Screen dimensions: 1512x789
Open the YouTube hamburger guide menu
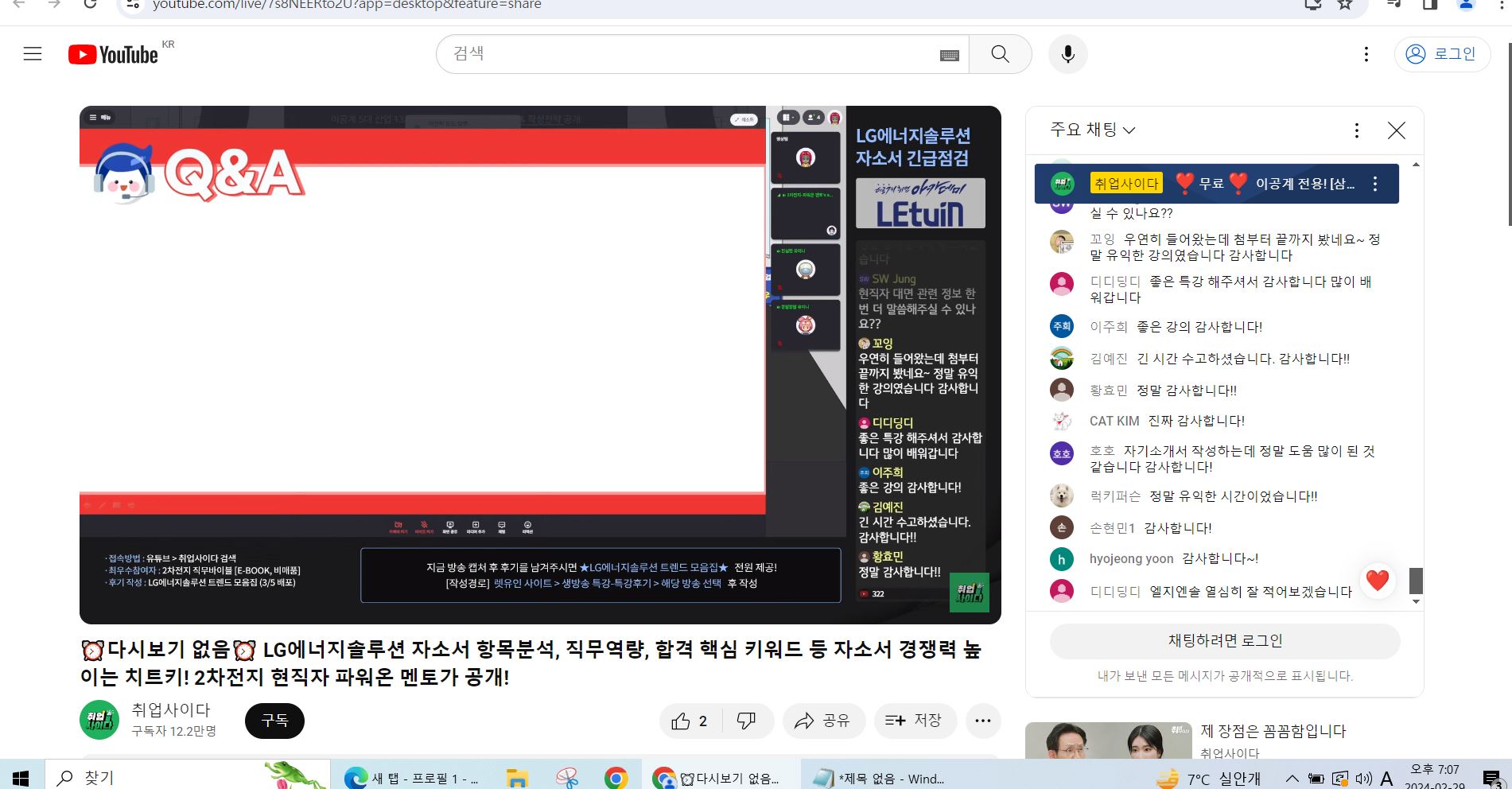tap(33, 54)
